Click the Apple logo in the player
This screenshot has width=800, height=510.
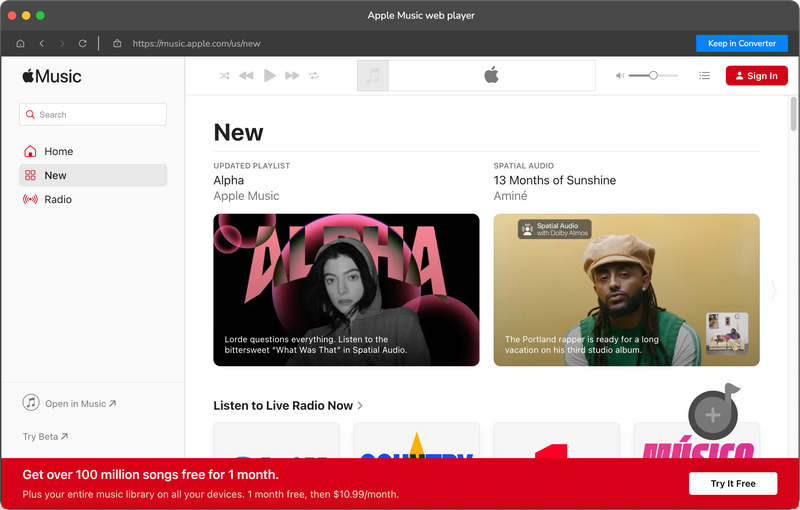[491, 75]
